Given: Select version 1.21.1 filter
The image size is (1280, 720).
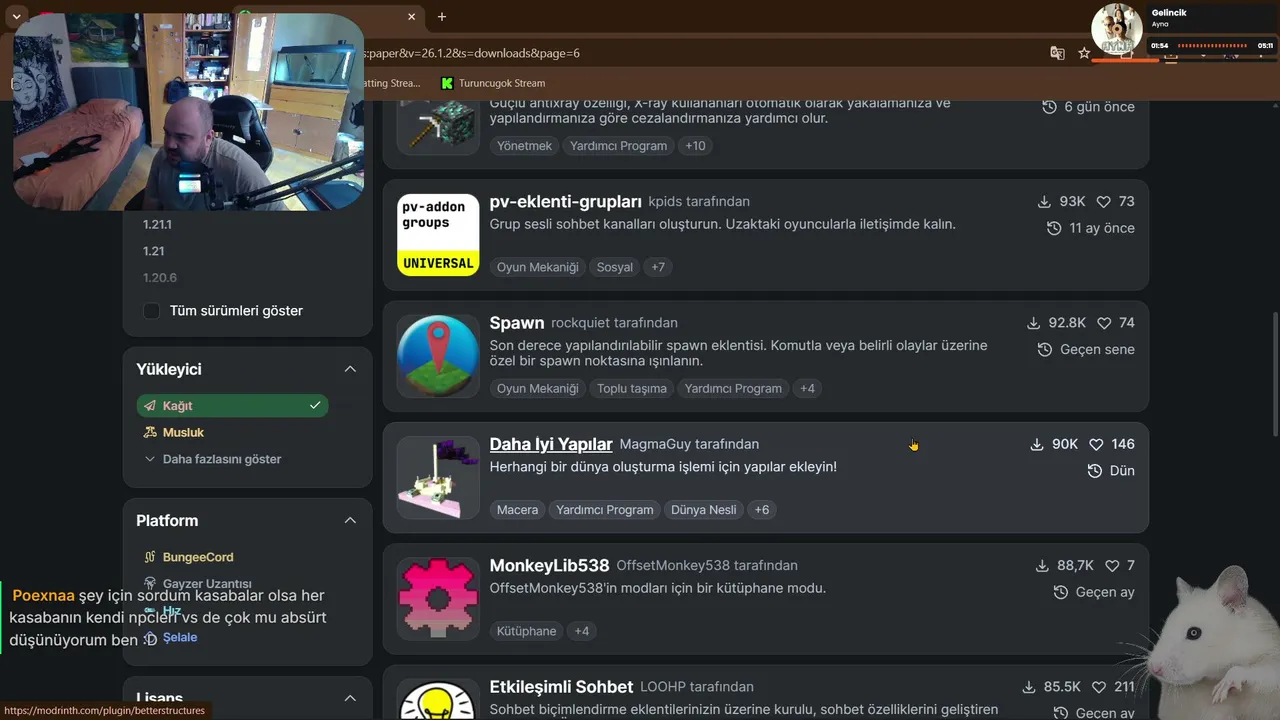Looking at the screenshot, I should point(157,225).
